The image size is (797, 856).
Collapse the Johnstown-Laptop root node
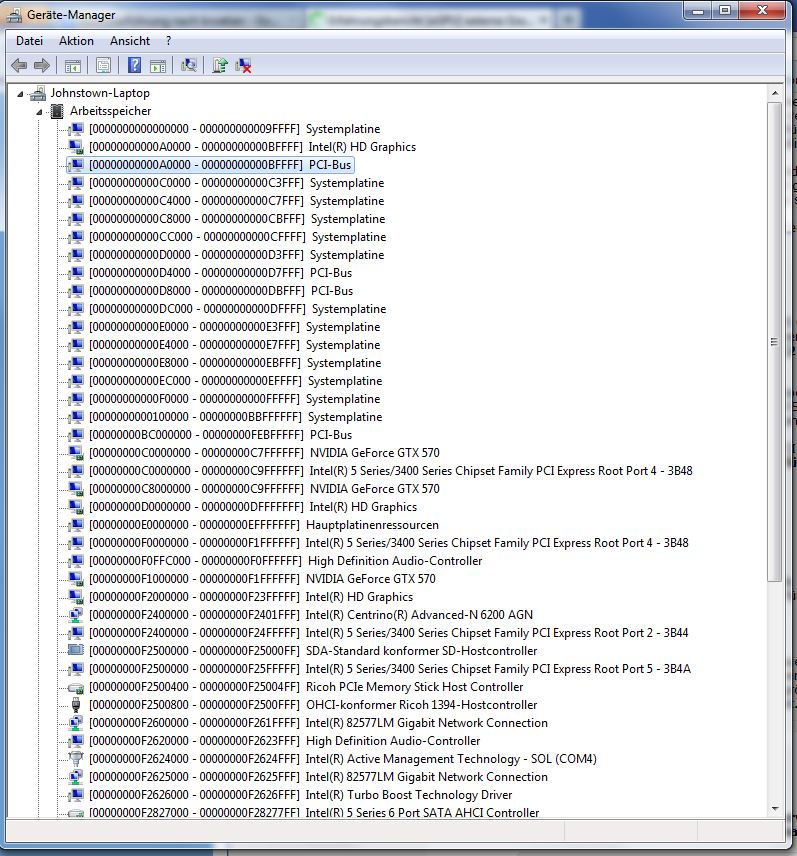[x=20, y=94]
